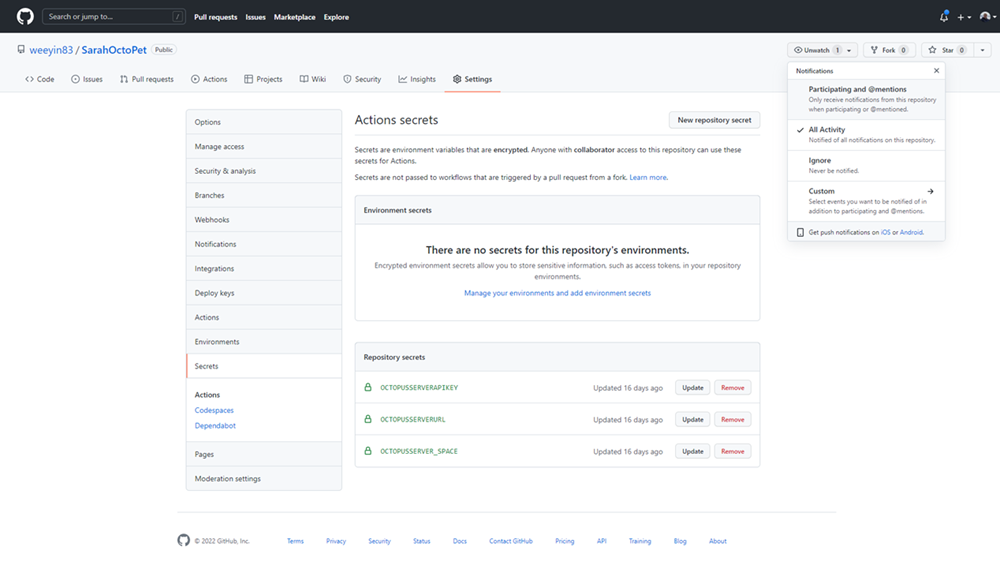Click lock icon beside OCTOPUSSERVER_SPACE
1000x573 pixels.
(x=368, y=451)
